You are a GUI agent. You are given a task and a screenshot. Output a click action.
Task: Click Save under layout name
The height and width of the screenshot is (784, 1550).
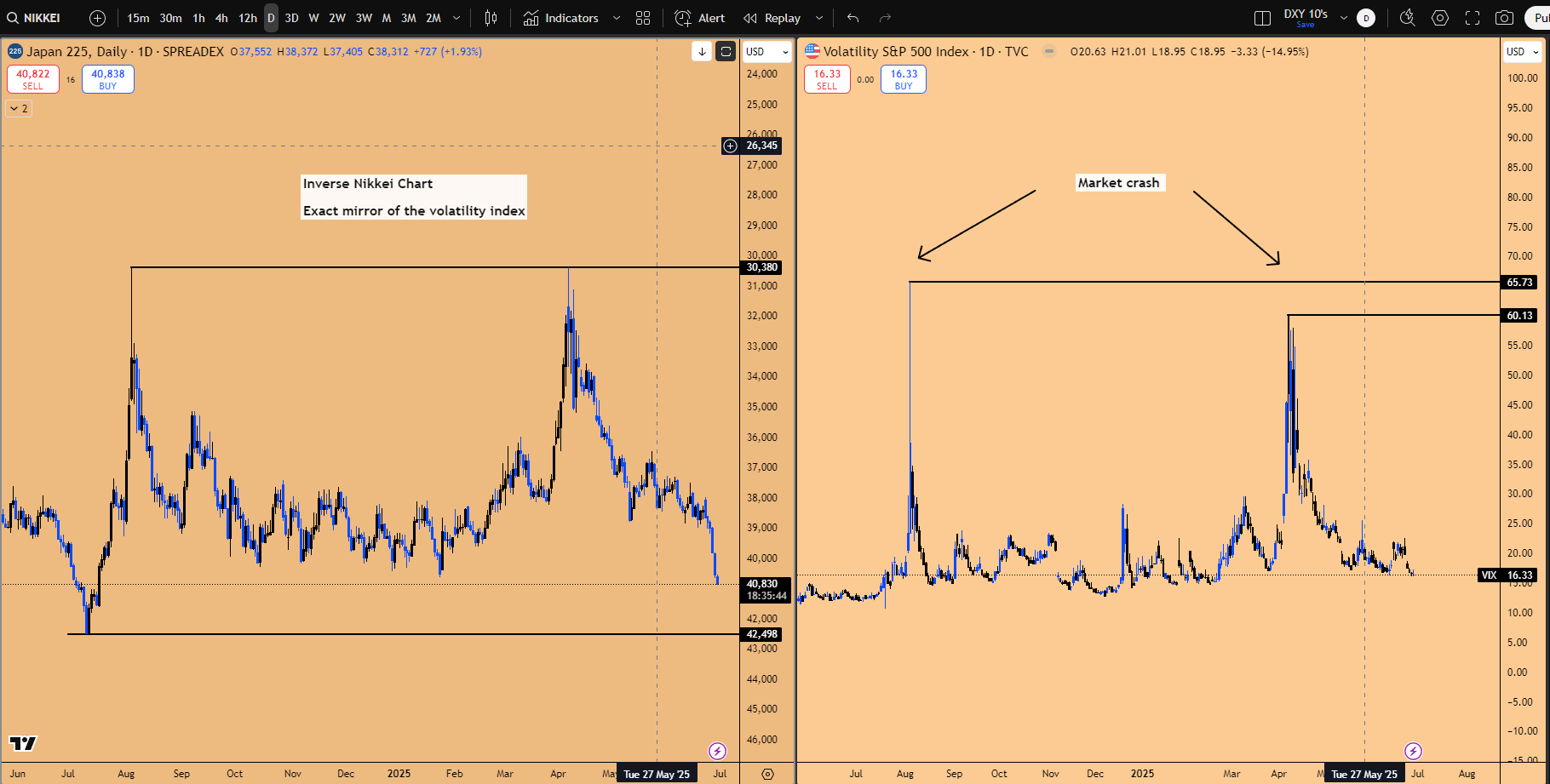point(1306,25)
